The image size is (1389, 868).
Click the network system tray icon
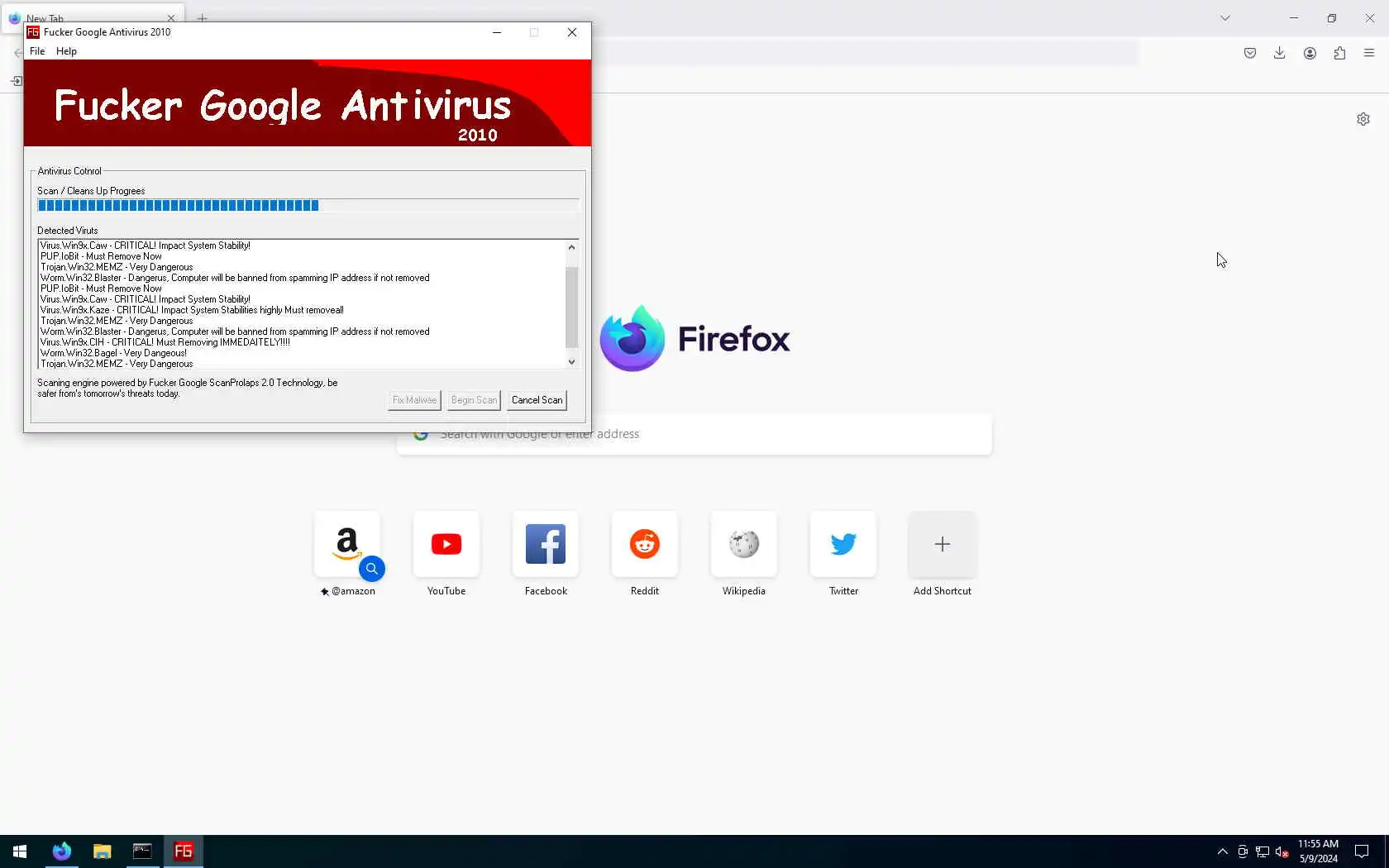click(x=1263, y=851)
